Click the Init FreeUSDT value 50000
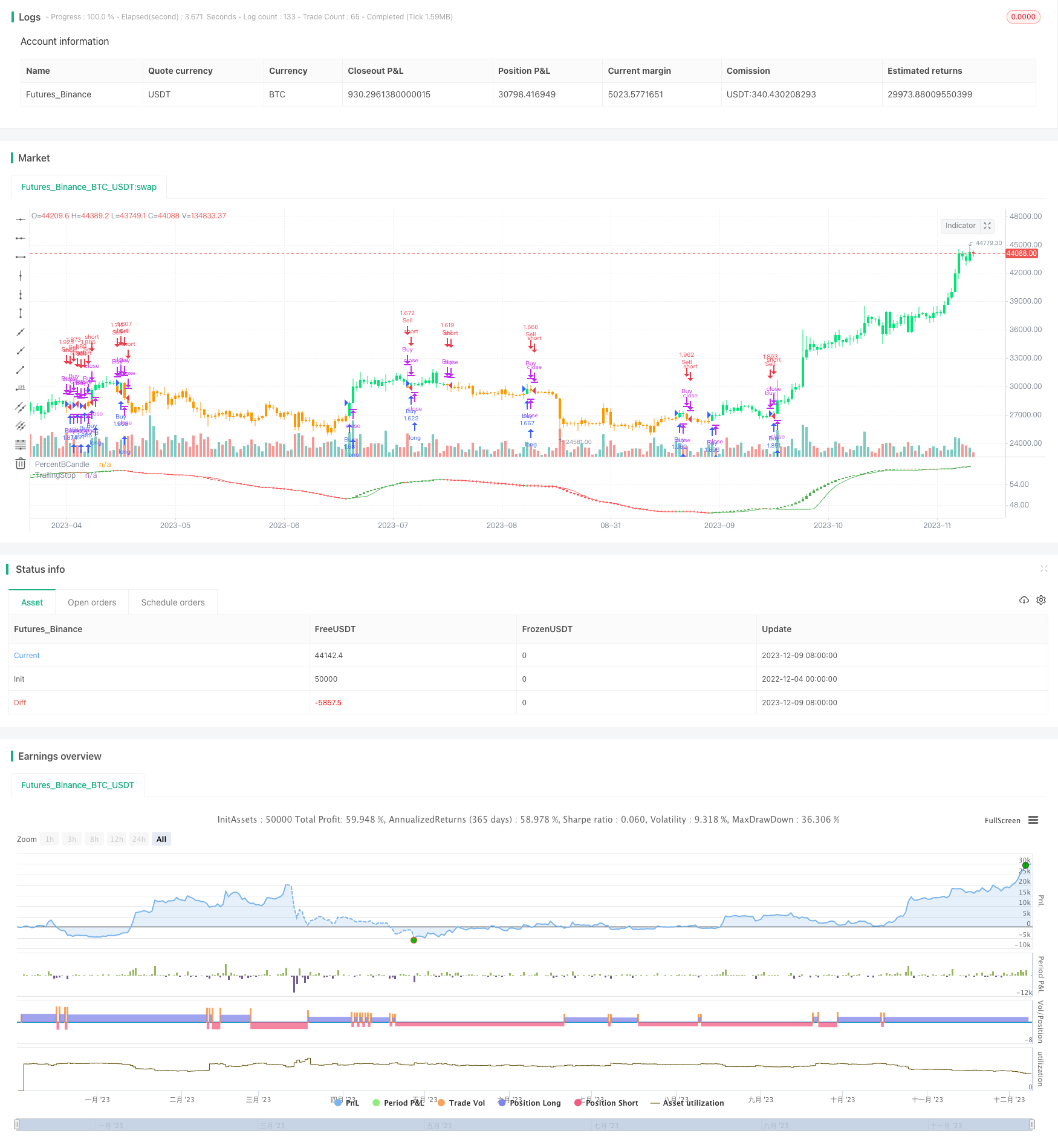The height and width of the screenshot is (1148, 1058). click(326, 679)
